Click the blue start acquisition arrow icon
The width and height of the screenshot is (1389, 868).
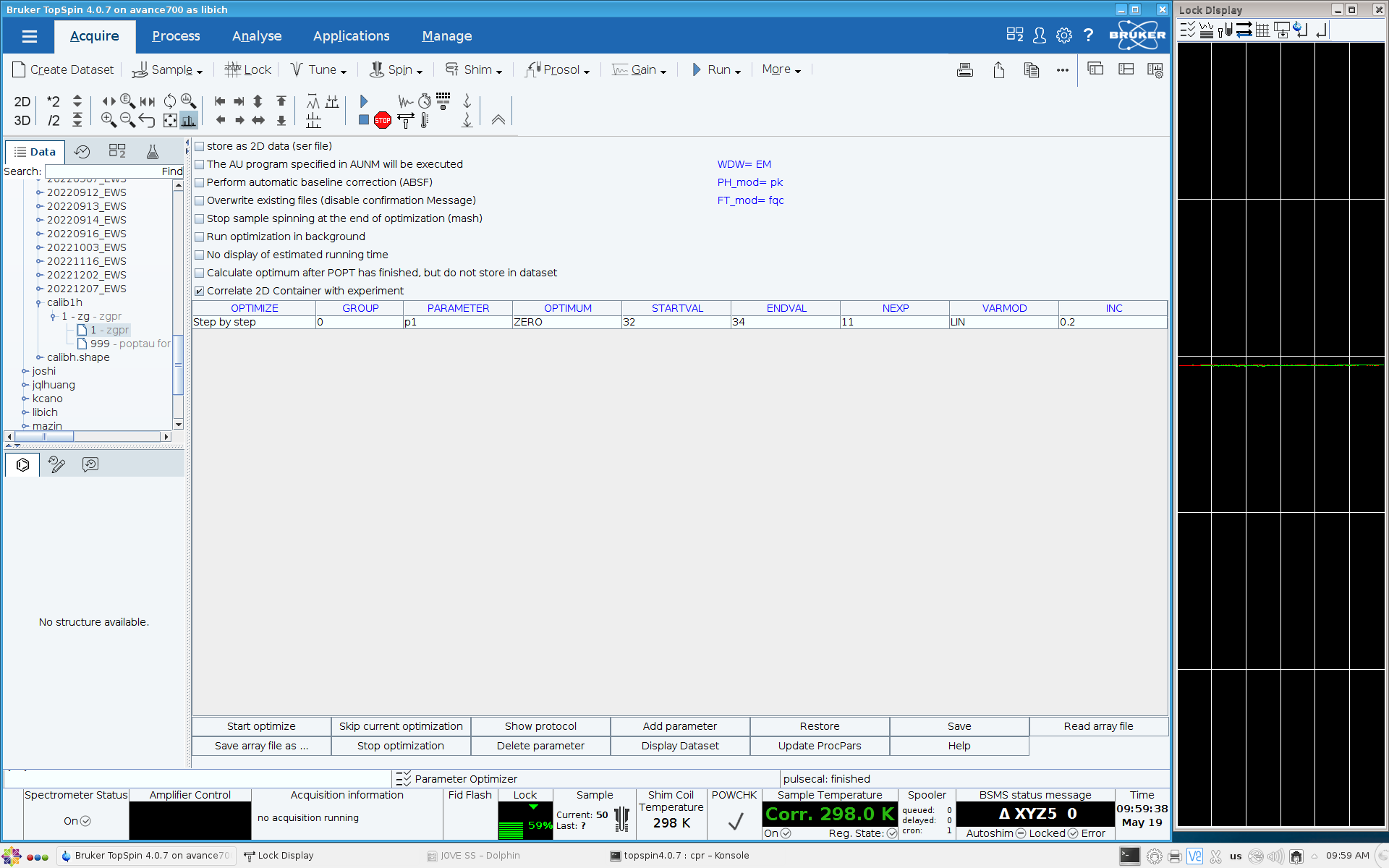pos(364,101)
